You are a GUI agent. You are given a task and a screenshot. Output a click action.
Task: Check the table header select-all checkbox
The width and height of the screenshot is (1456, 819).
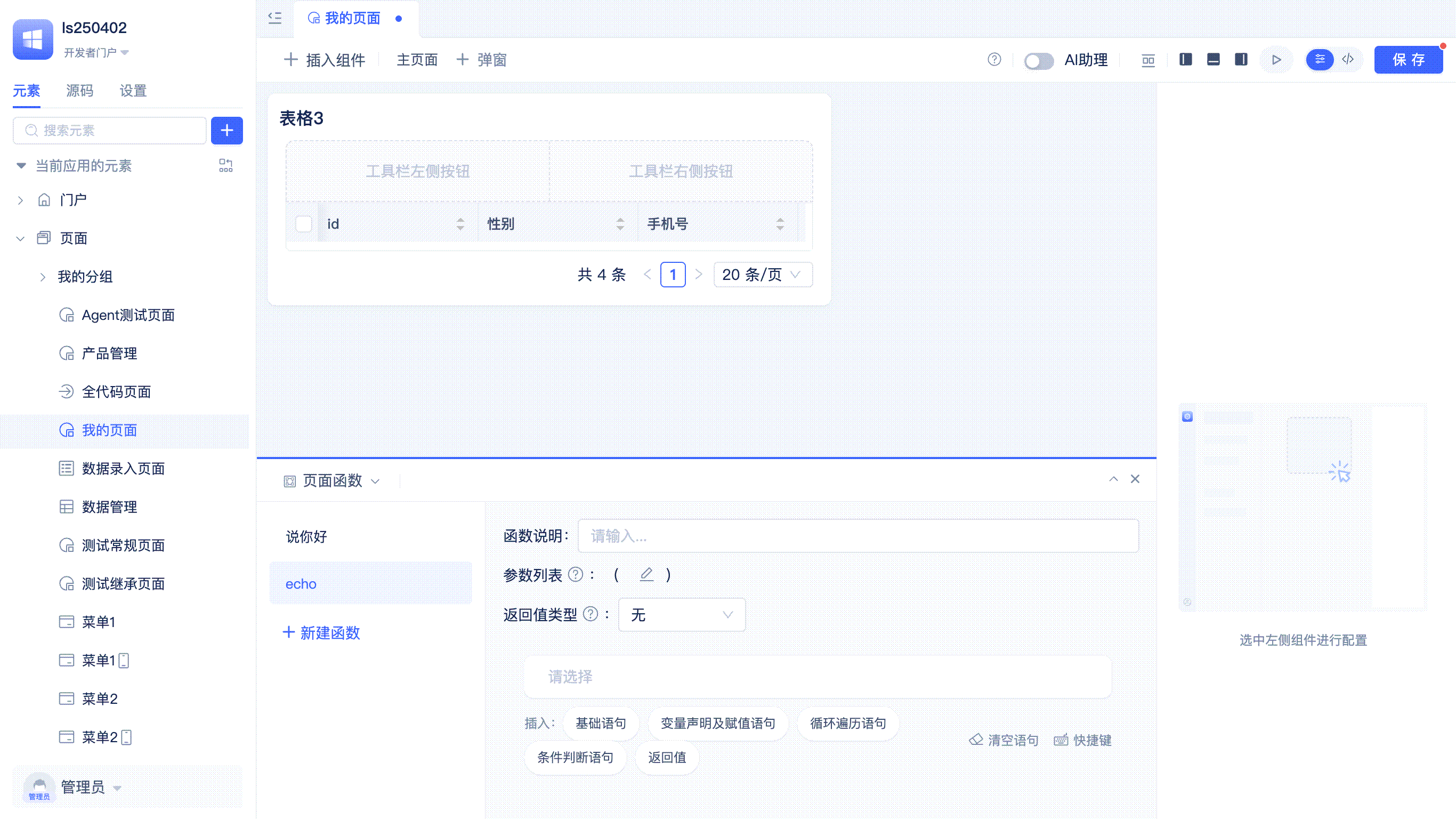[304, 224]
